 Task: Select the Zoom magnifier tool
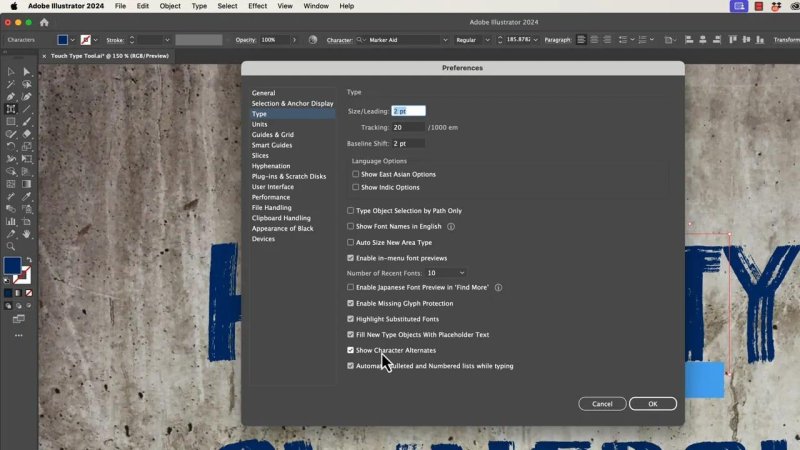[x=11, y=246]
